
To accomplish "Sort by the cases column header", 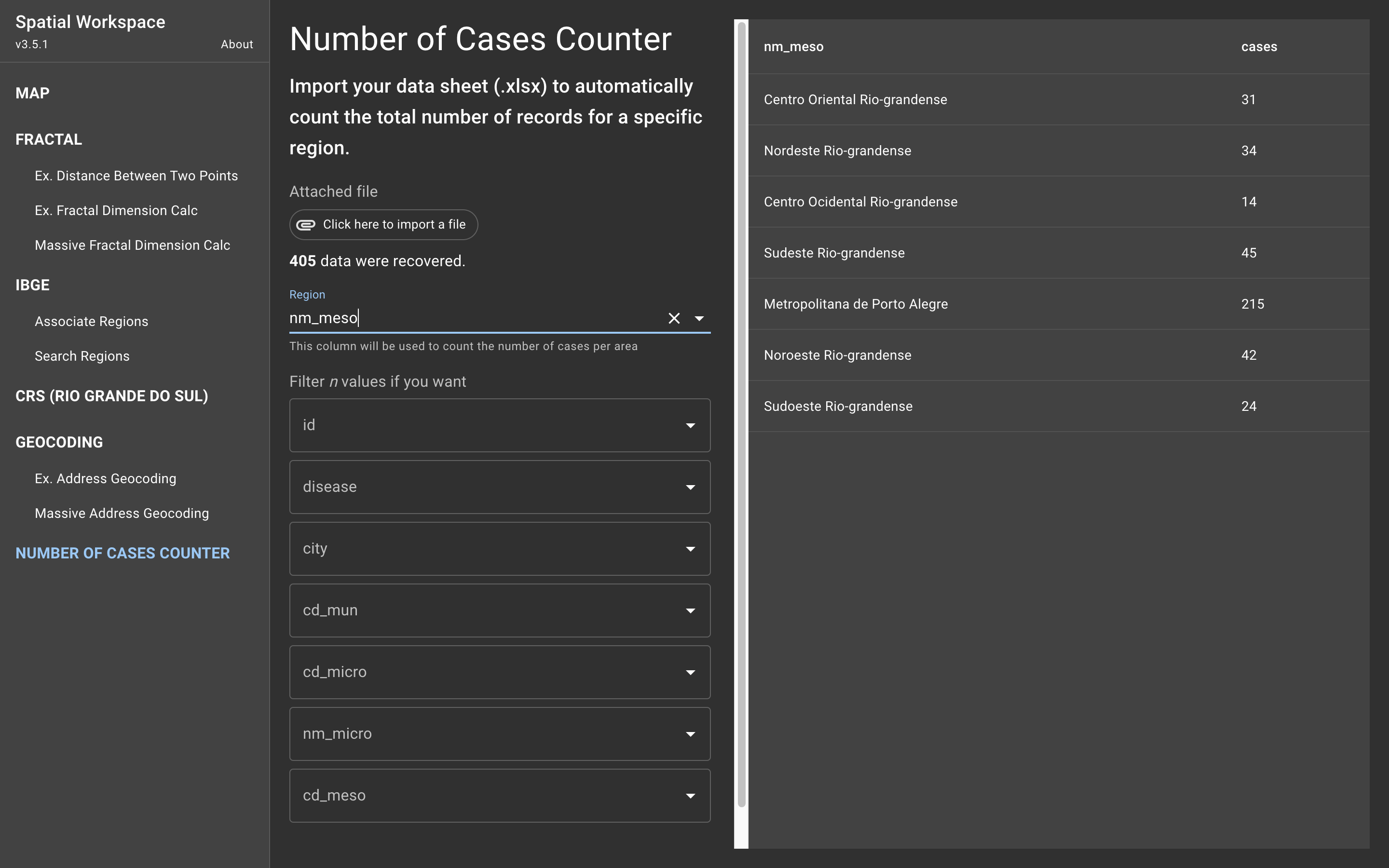I will point(1259,47).
